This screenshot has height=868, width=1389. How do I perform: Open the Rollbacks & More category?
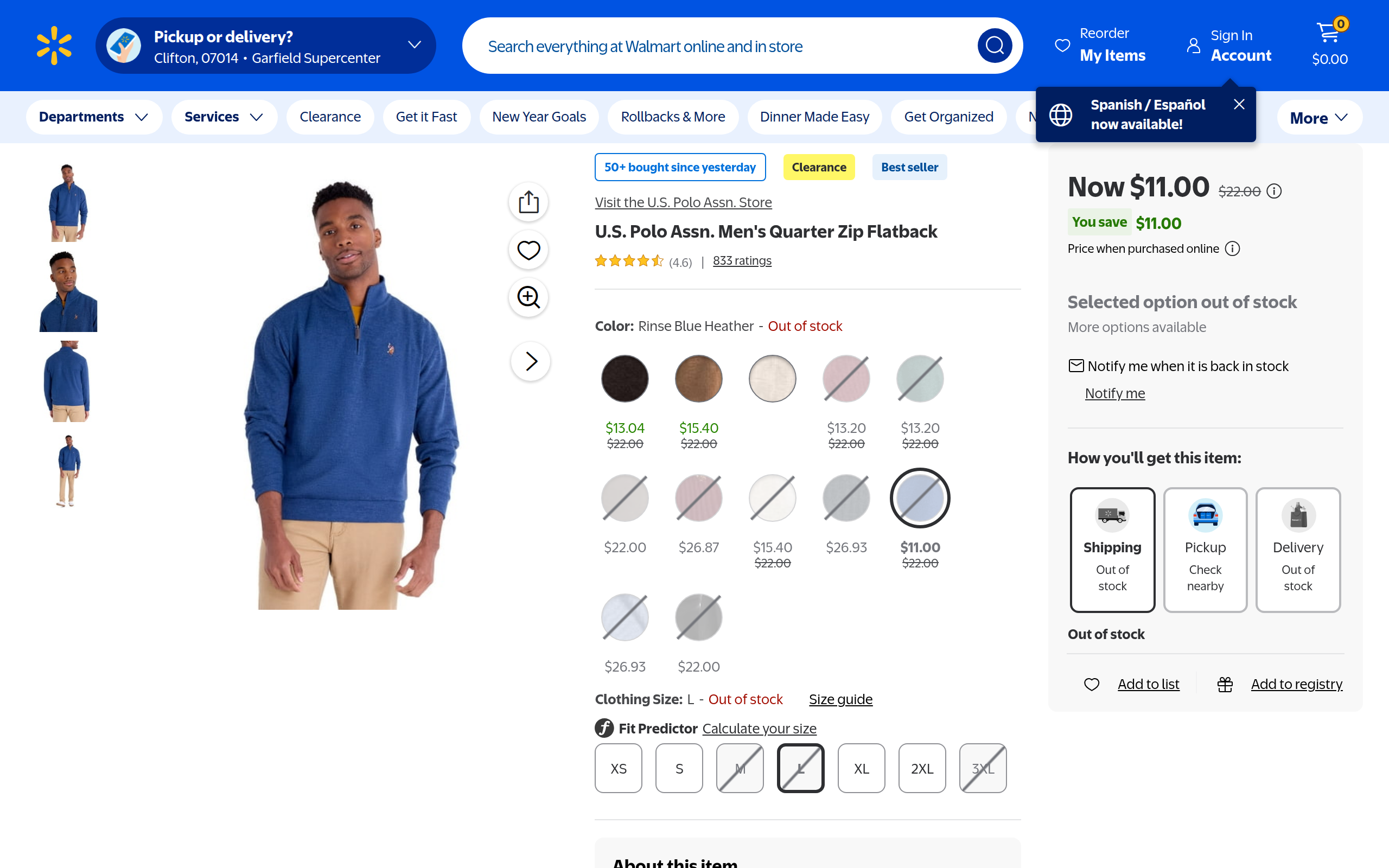click(673, 117)
